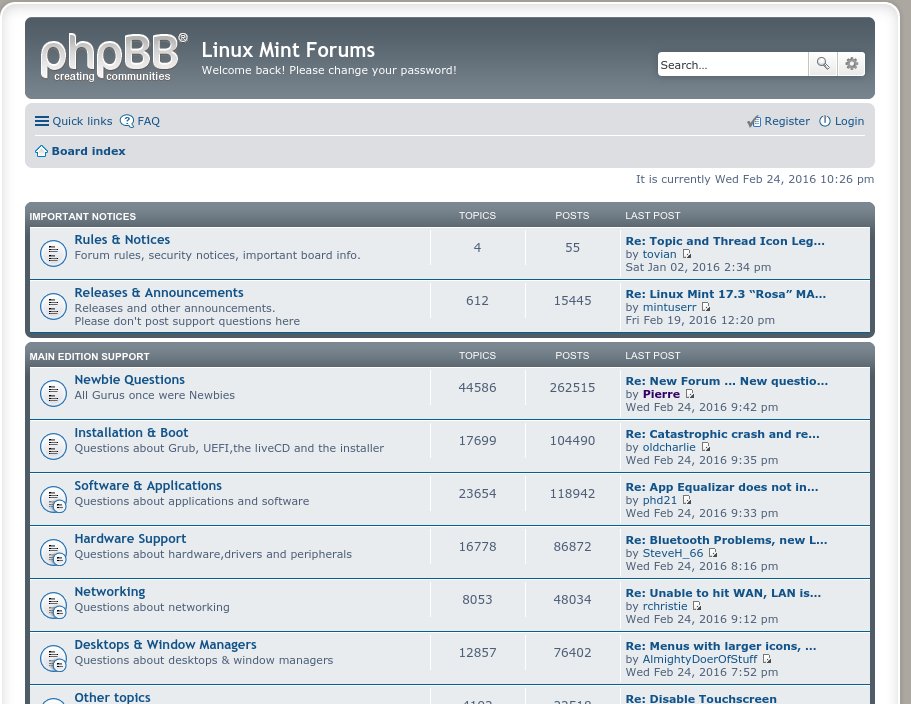The width and height of the screenshot is (911, 704).
Task: Open the Installation & Boot forum
Action: tap(131, 432)
